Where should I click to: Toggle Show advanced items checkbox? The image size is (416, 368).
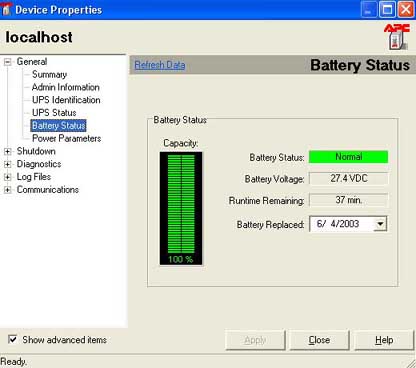tap(12, 339)
